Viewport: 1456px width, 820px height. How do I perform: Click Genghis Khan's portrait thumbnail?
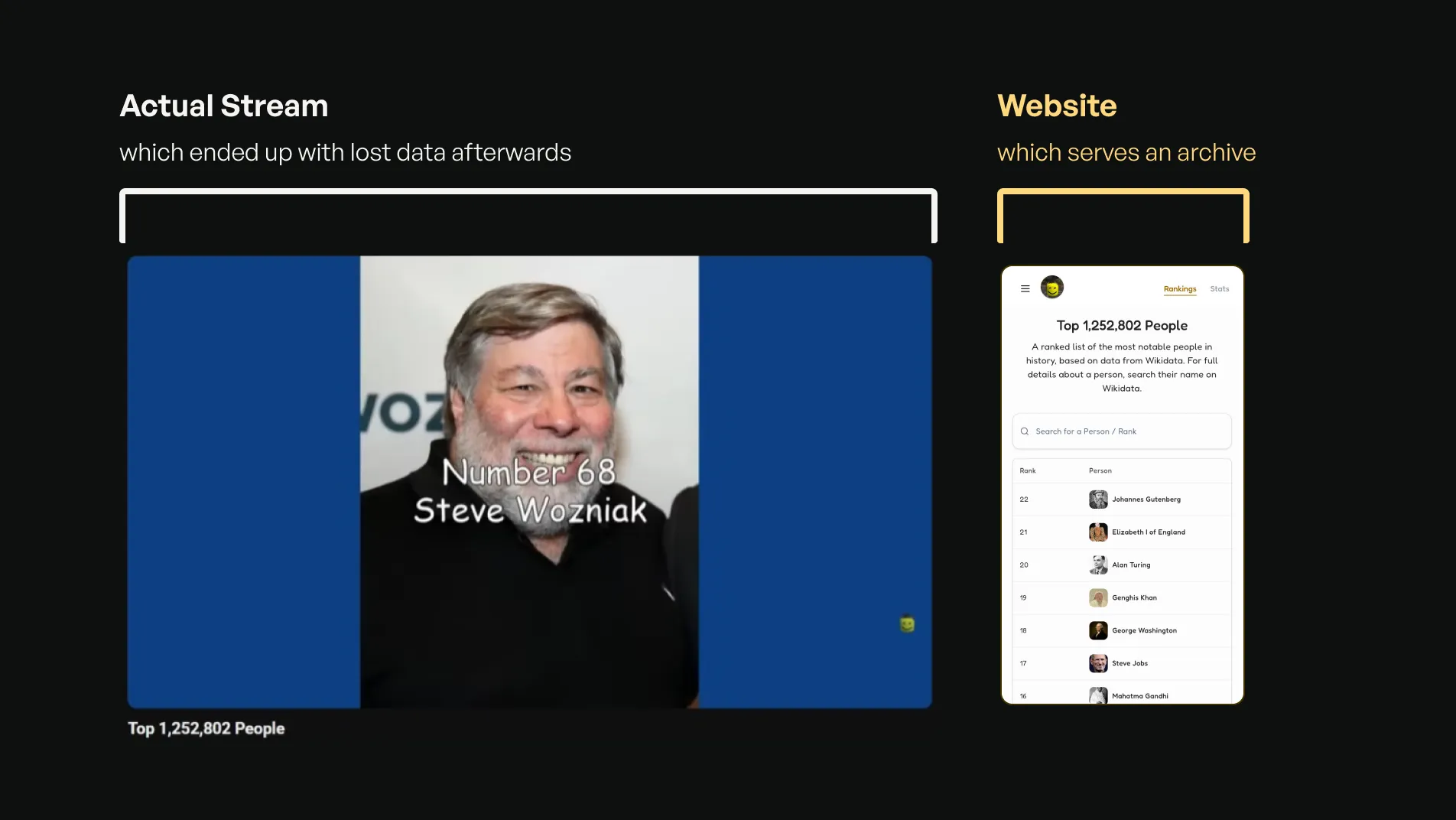(x=1098, y=598)
